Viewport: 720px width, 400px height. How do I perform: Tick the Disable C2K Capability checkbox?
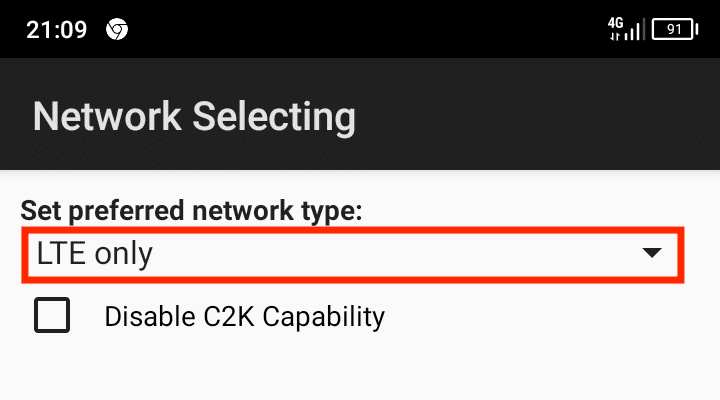[52, 315]
